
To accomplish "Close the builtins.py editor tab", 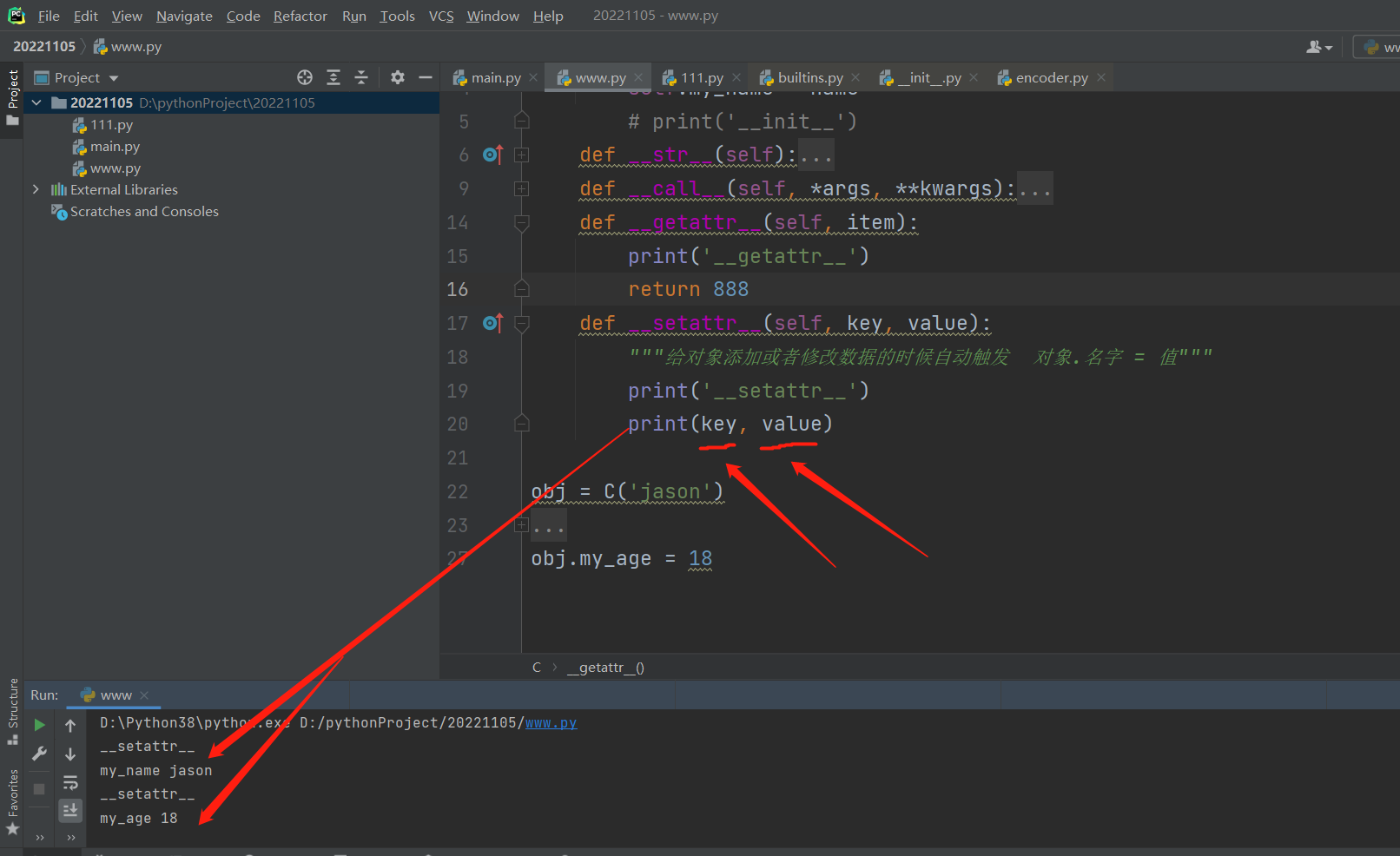I will coord(855,78).
